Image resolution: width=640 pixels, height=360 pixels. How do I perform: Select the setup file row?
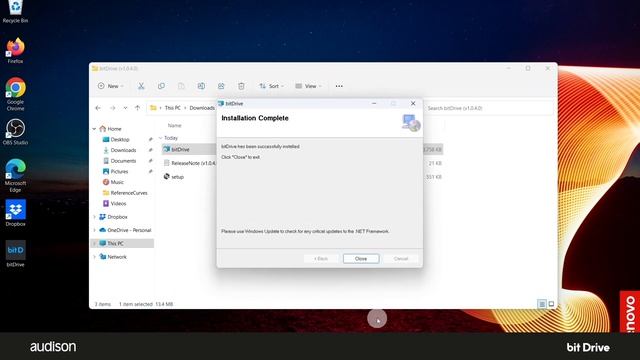[x=302, y=177]
